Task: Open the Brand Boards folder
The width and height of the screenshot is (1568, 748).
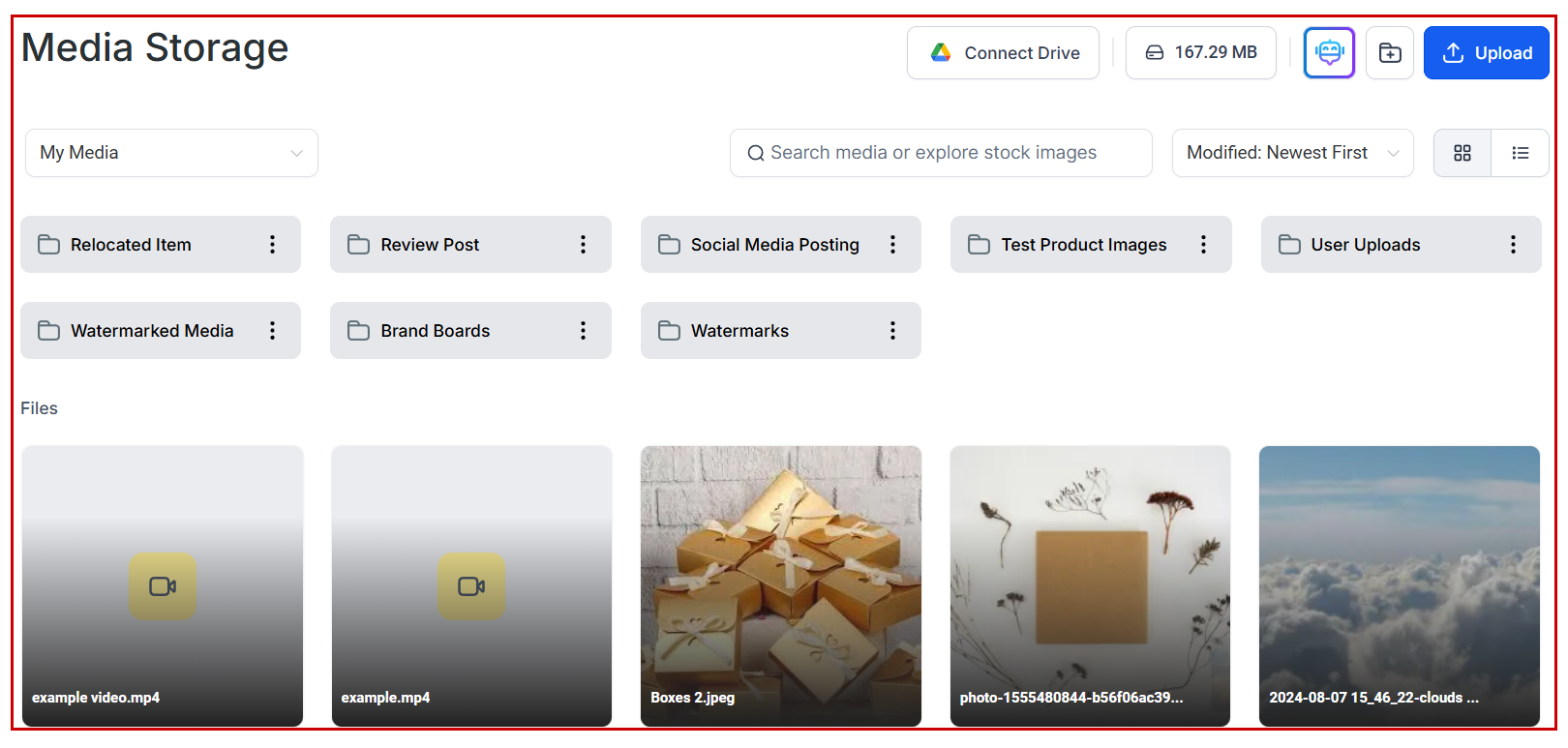Action: pyautogui.click(x=436, y=331)
